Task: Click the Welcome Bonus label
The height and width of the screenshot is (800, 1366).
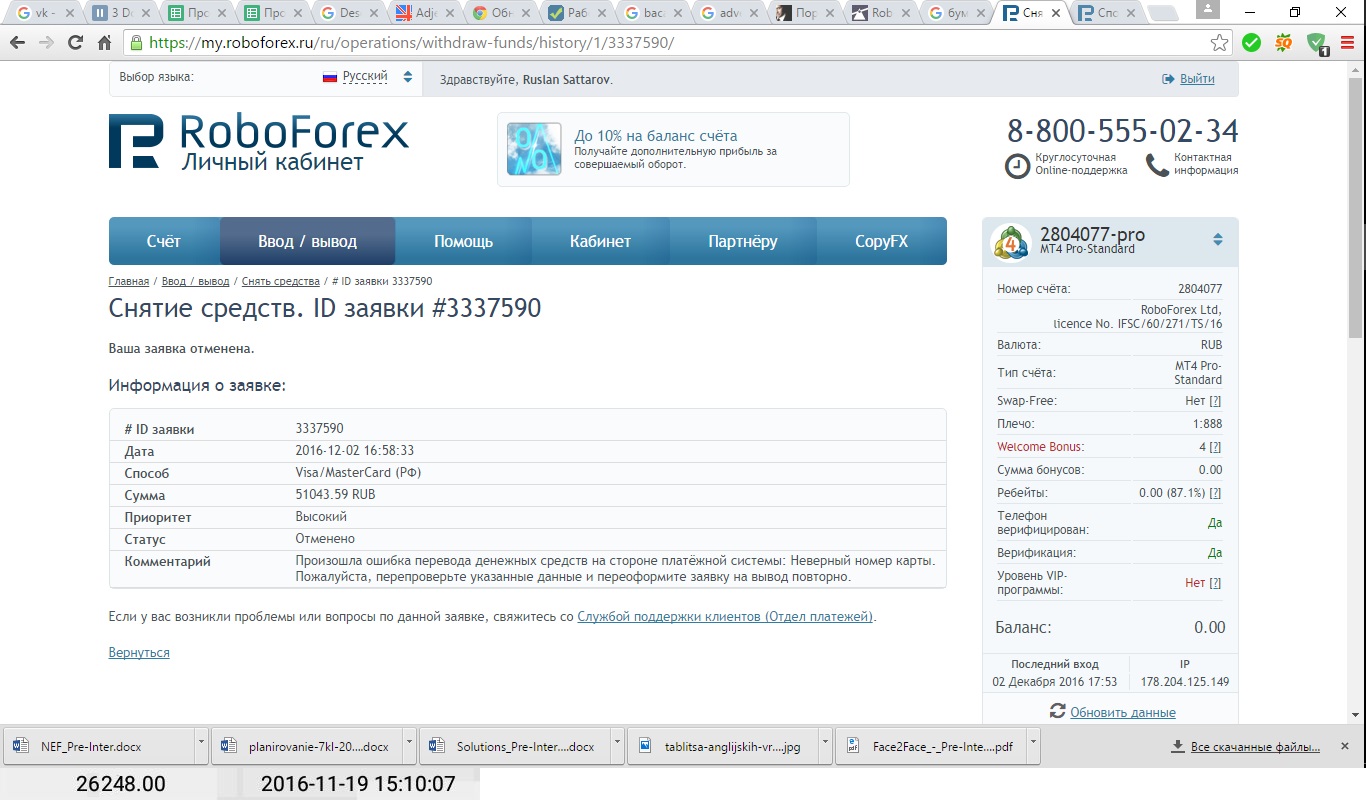Action: tap(1040, 447)
